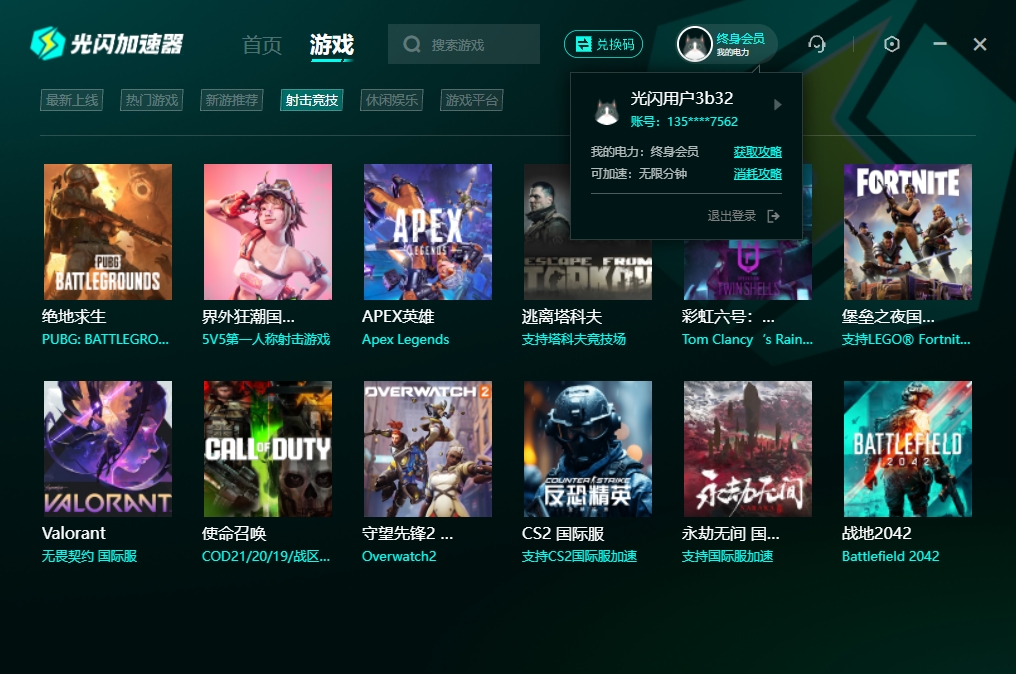Open Call of Duty game cover

268,449
